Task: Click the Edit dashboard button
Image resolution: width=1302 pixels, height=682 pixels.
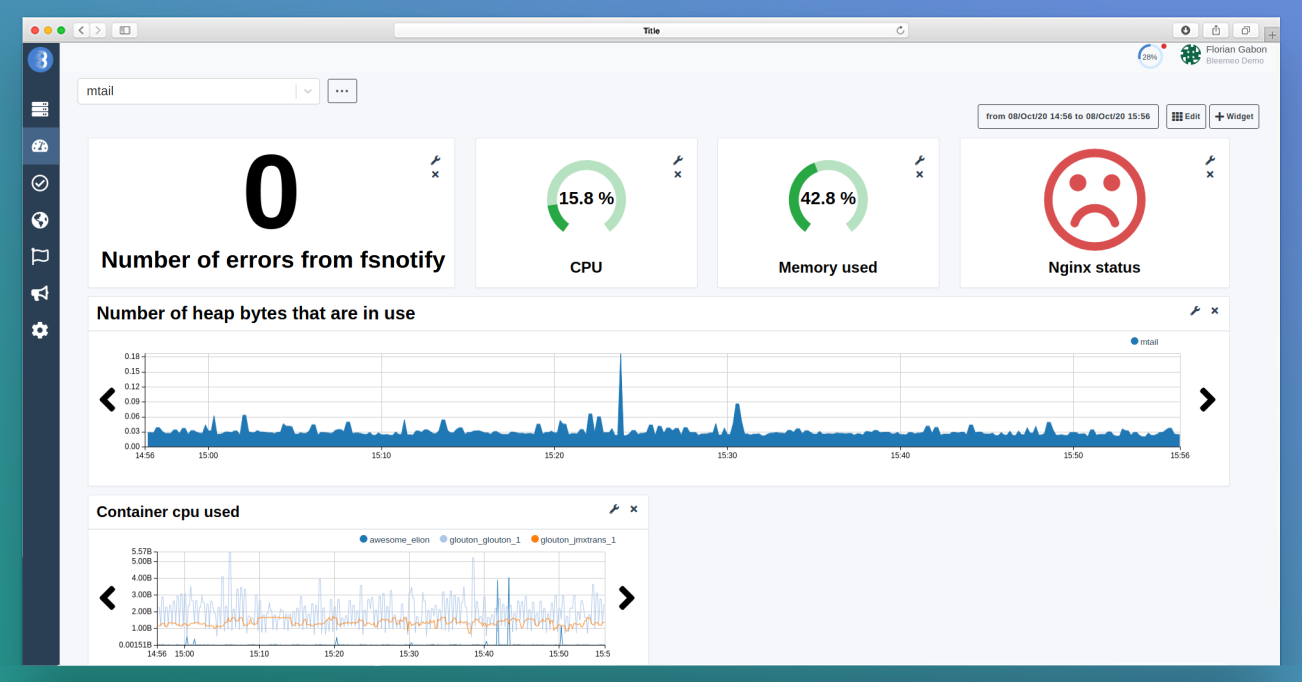Action: click(x=1185, y=116)
